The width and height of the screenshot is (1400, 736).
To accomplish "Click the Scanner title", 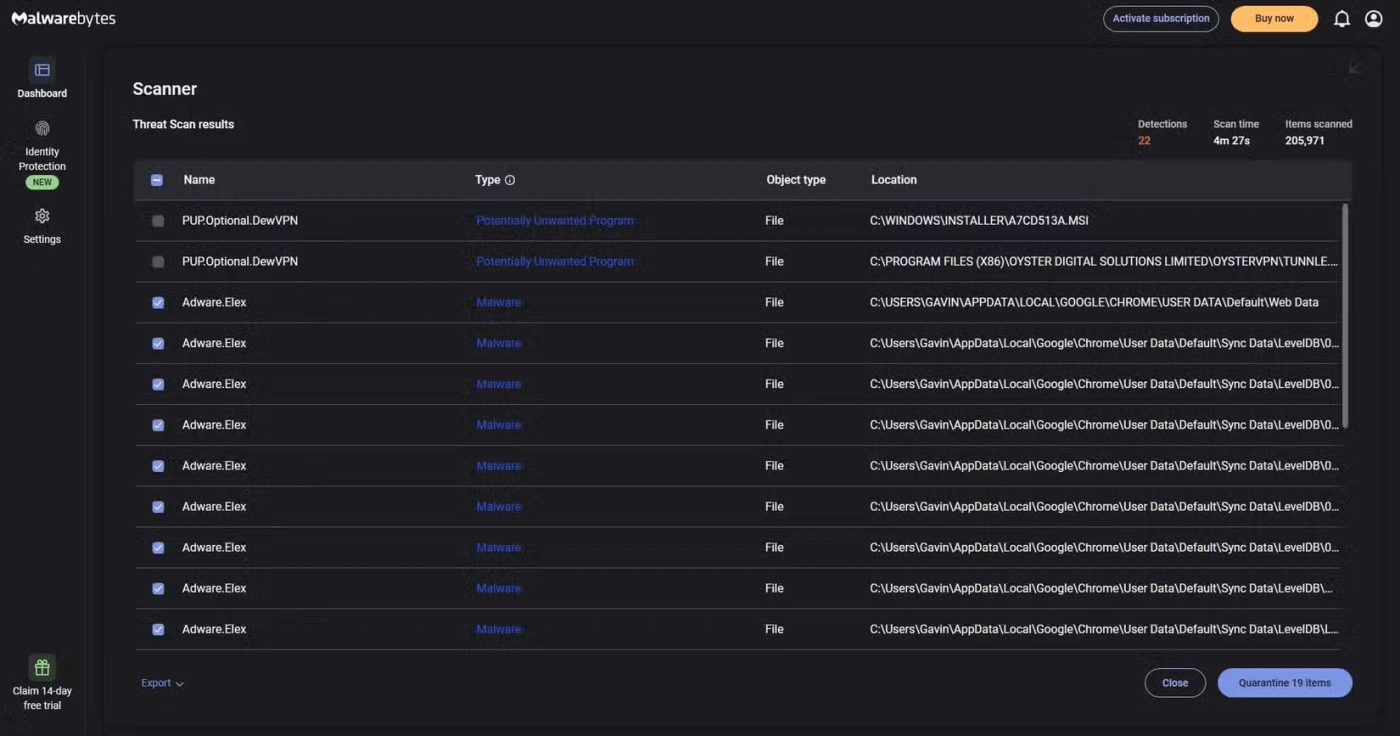I will 165,89.
